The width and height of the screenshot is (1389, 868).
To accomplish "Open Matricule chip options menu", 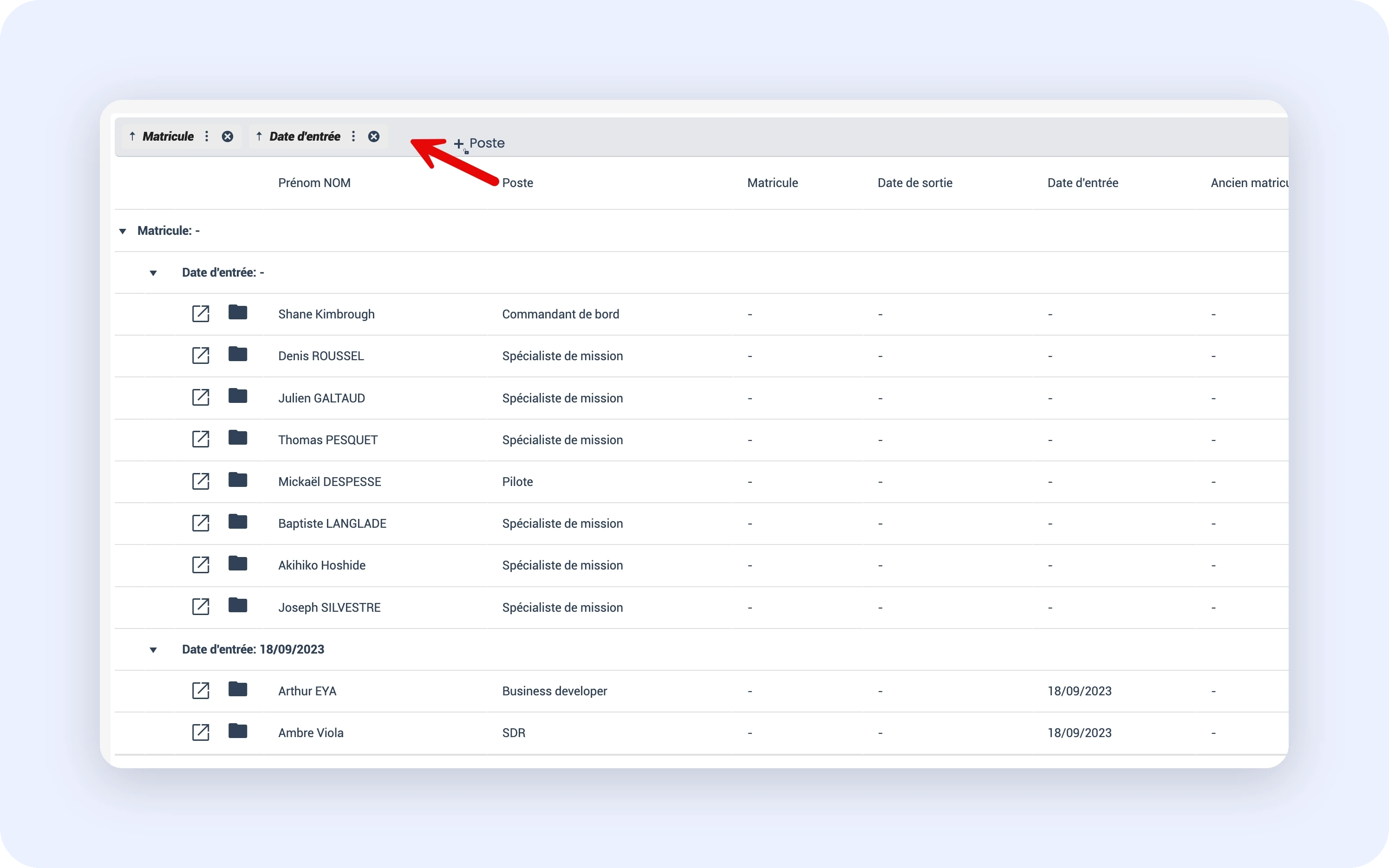I will (207, 136).
